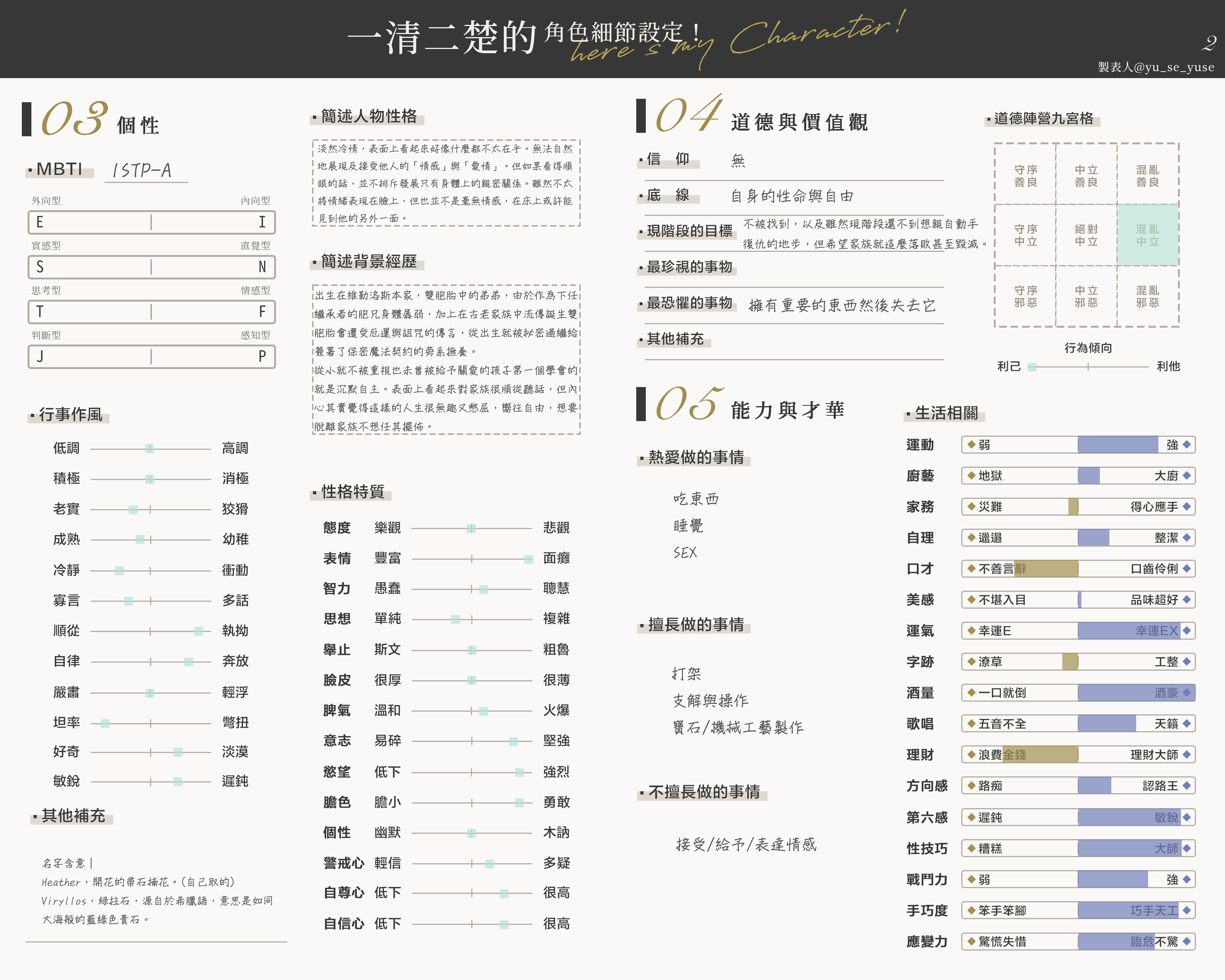Screen dimensions: 1225x980
Task: Select the highlighted 混亂中立 cell
Action: 1147,235
